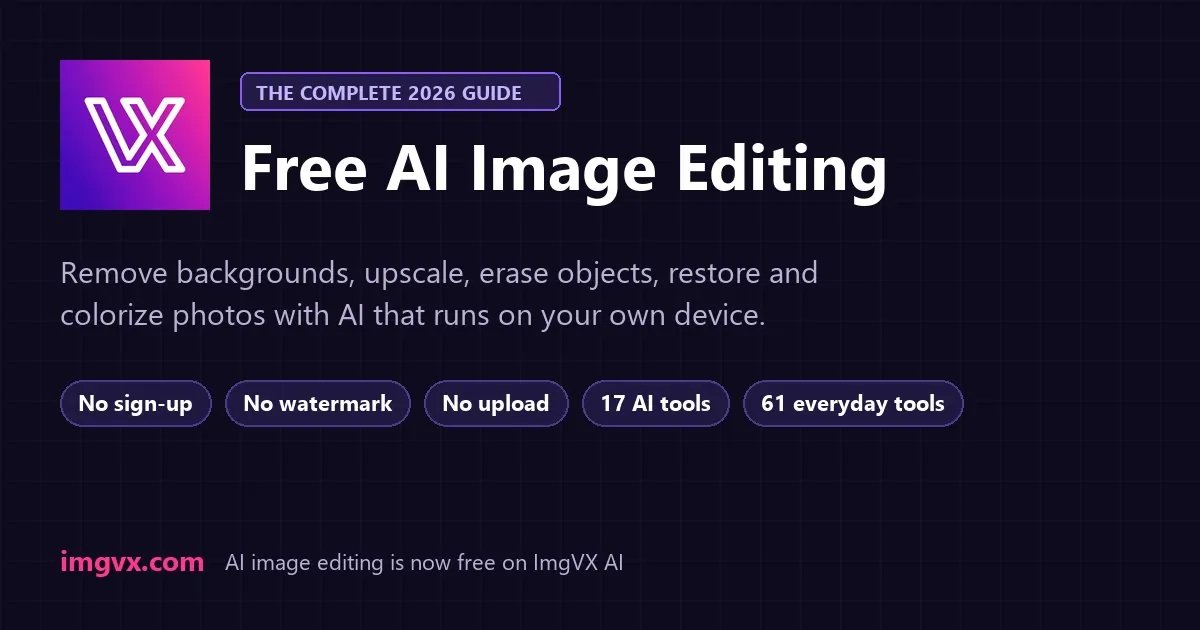Click the 'colorize photos with AI' text line
1200x630 pixels.
click(413, 315)
